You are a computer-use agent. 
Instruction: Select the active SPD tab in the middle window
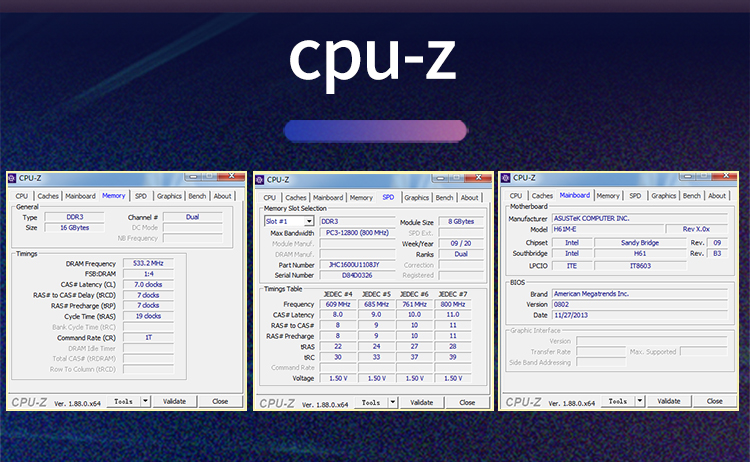[388, 197]
